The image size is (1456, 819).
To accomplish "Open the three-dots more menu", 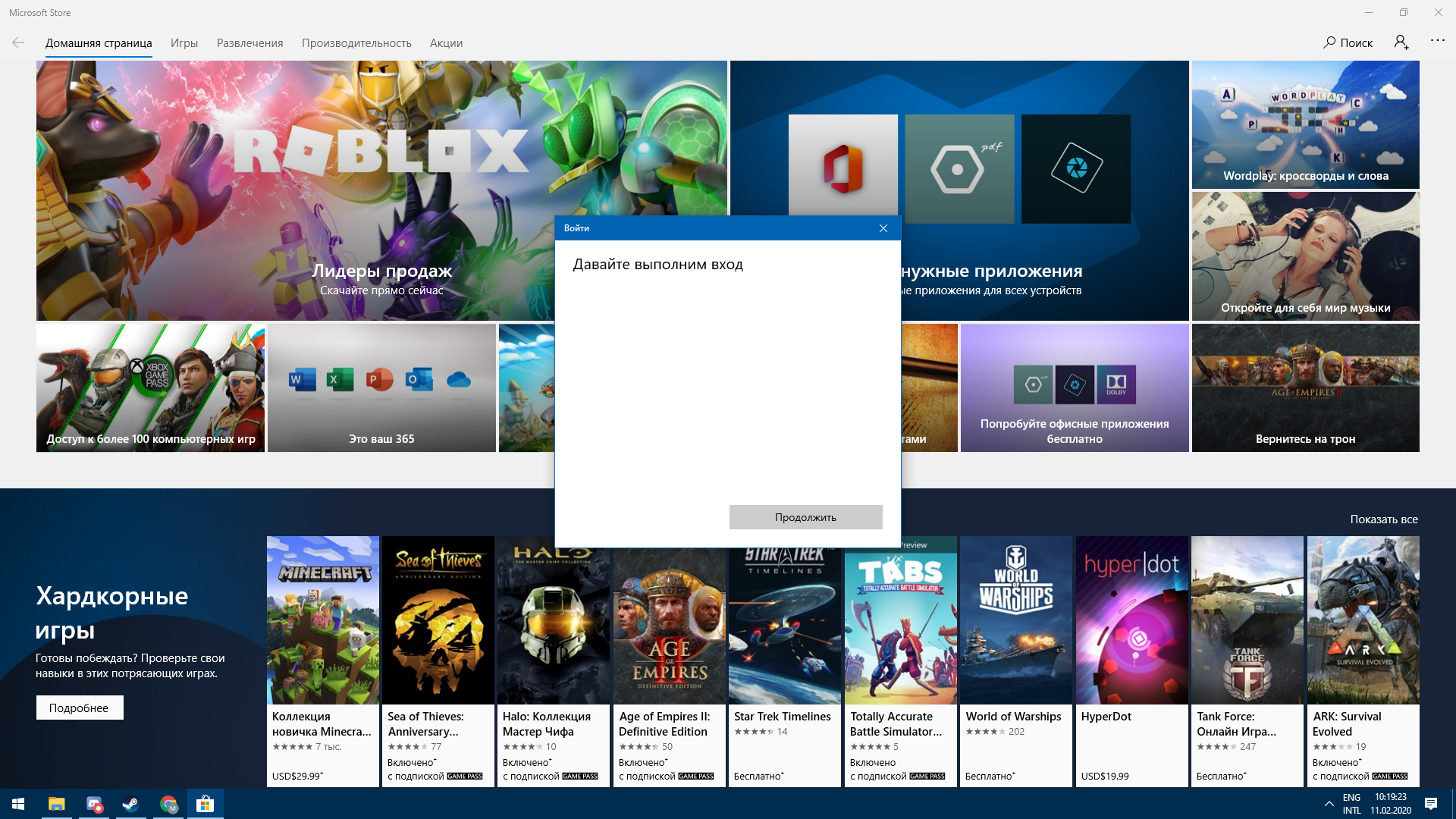I will (1437, 40).
